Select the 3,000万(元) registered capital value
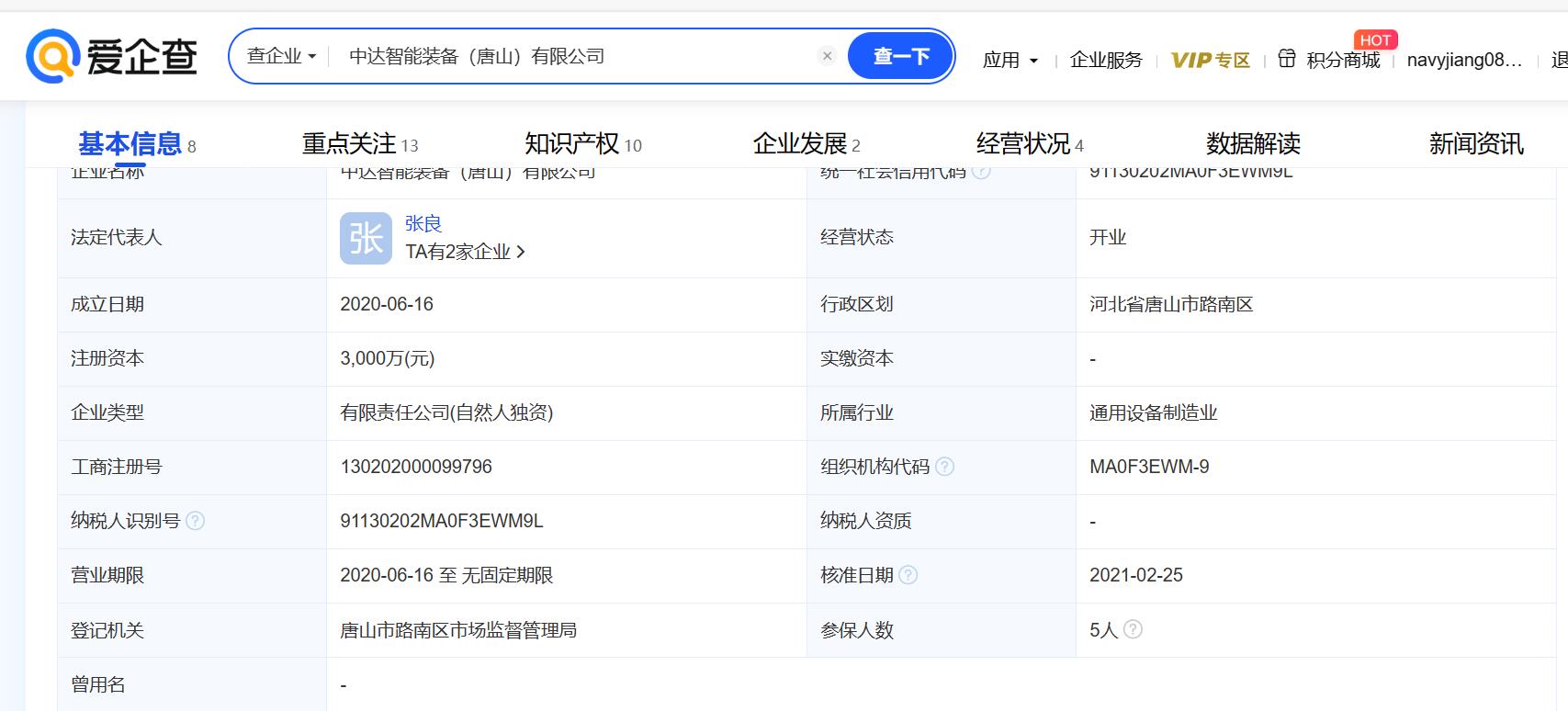1568x711 pixels. (388, 358)
